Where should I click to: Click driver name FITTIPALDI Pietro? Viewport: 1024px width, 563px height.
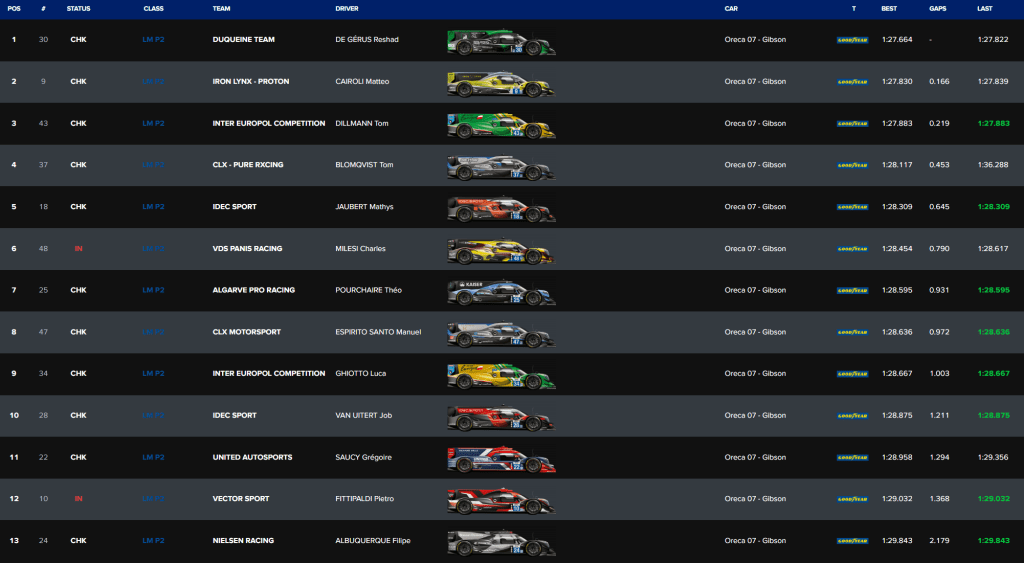coord(364,499)
